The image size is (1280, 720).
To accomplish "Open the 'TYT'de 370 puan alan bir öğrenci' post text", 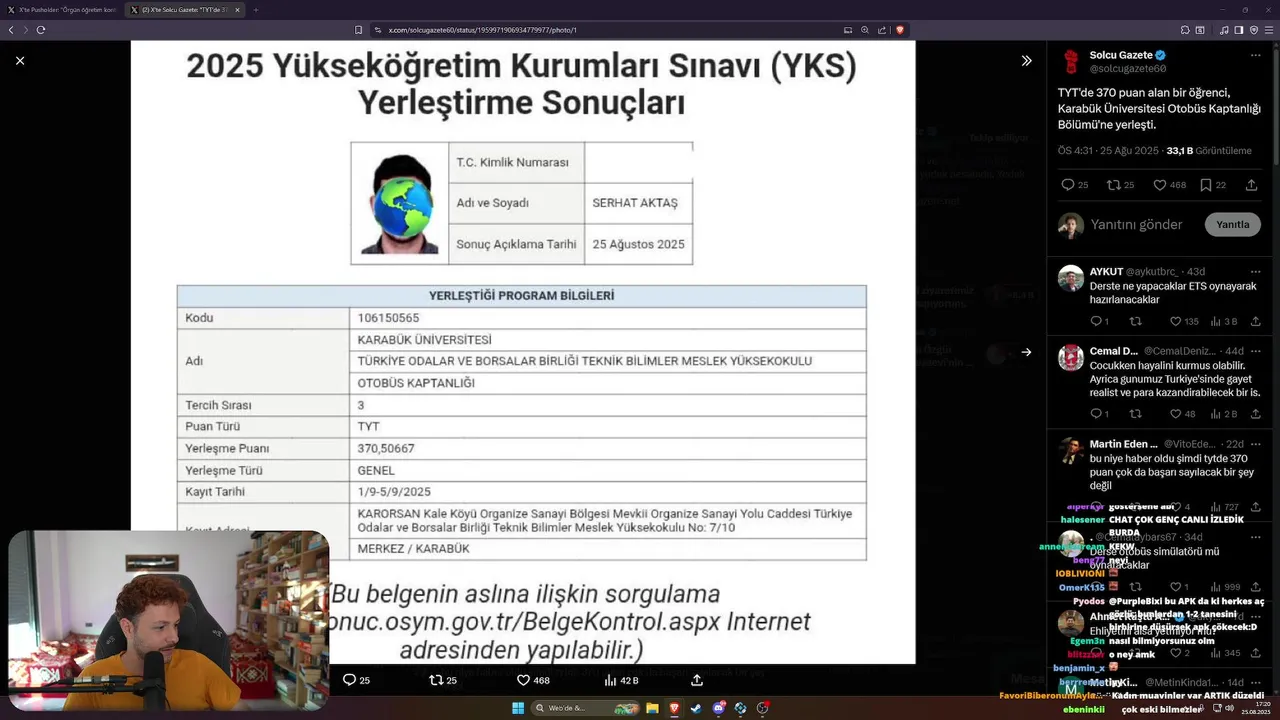I will click(1159, 108).
